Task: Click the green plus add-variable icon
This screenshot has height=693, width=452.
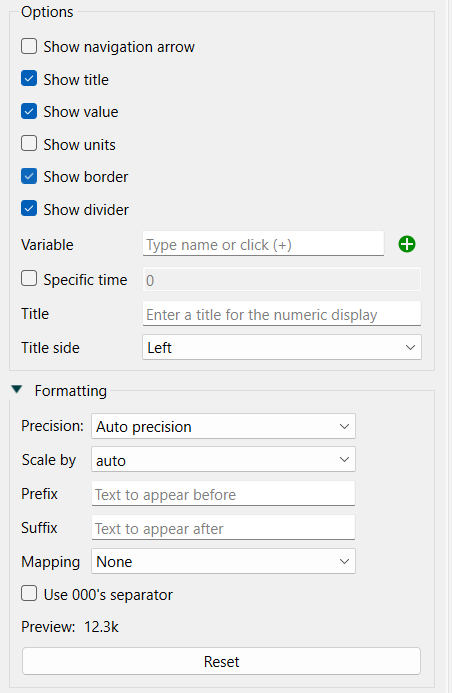Action: tap(406, 244)
